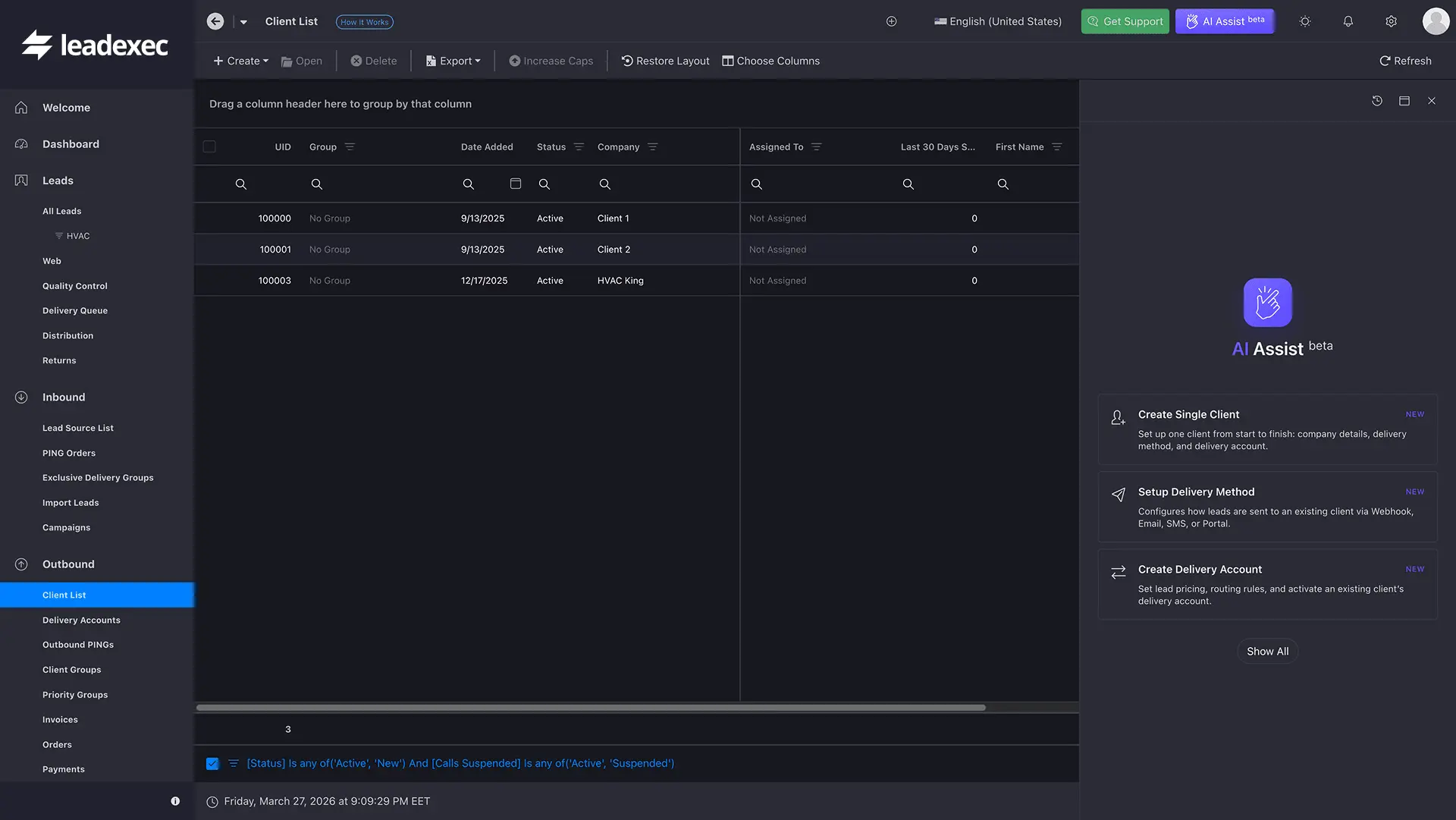Click the info icon at sidebar bottom
Viewport: 1456px width, 820px height.
[175, 801]
